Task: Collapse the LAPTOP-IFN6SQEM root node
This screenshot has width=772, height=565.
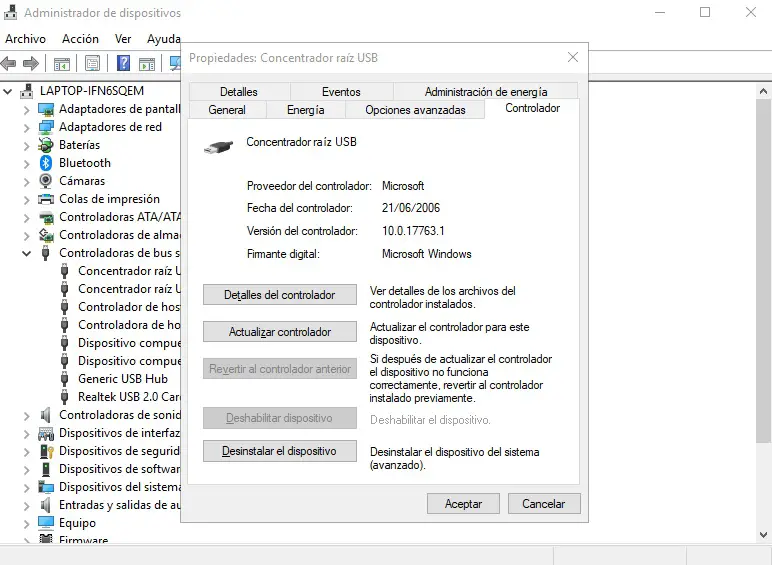Action: (7, 91)
